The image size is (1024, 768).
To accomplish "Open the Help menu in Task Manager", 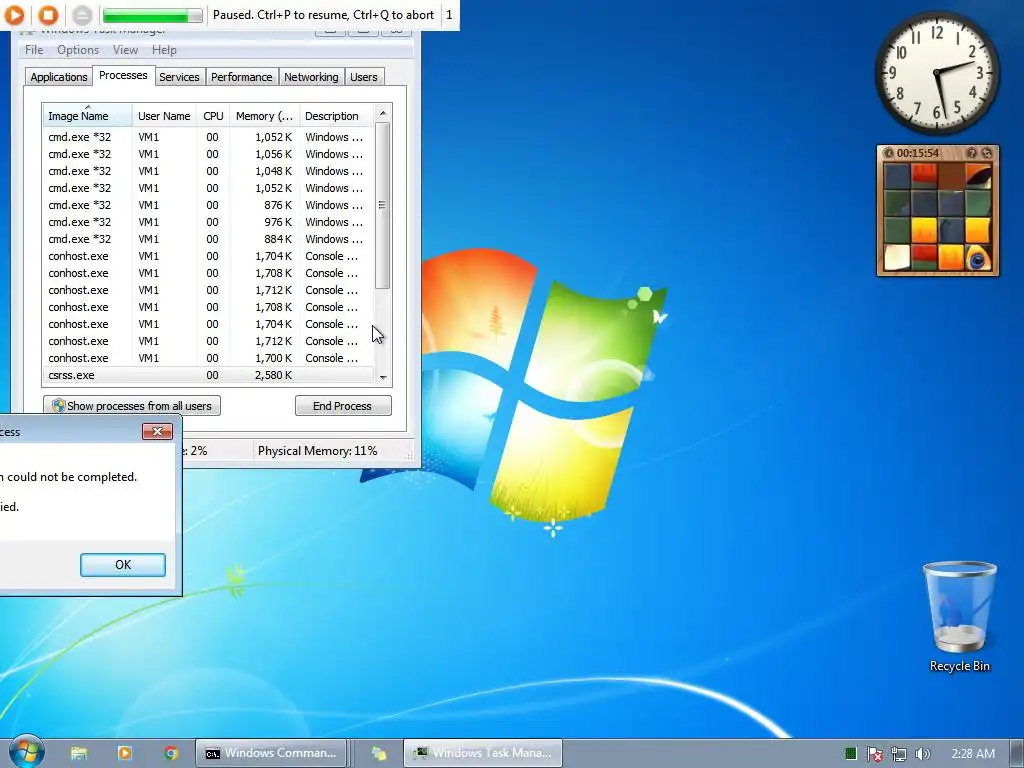I will (x=164, y=50).
